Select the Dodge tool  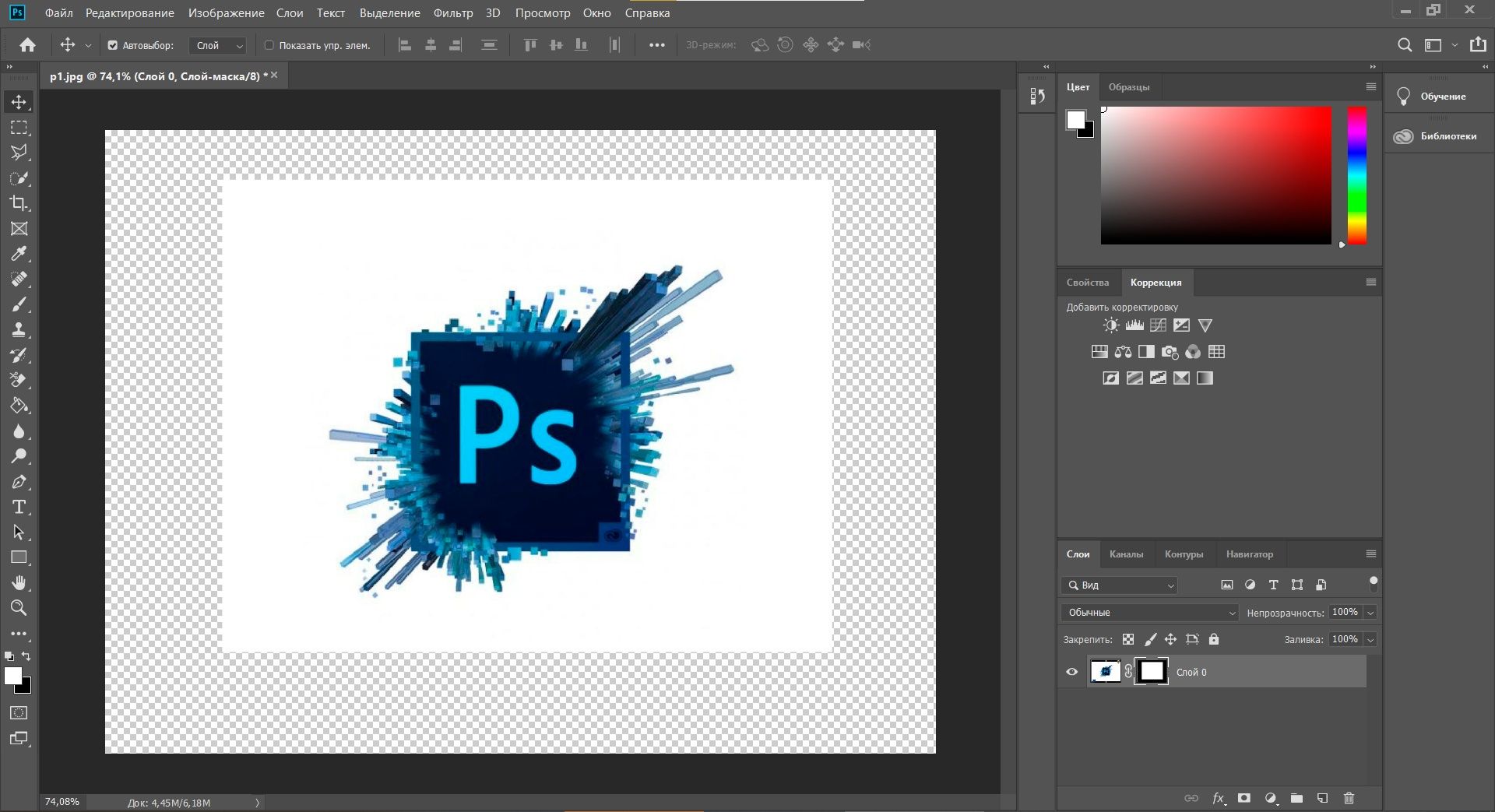pos(19,456)
